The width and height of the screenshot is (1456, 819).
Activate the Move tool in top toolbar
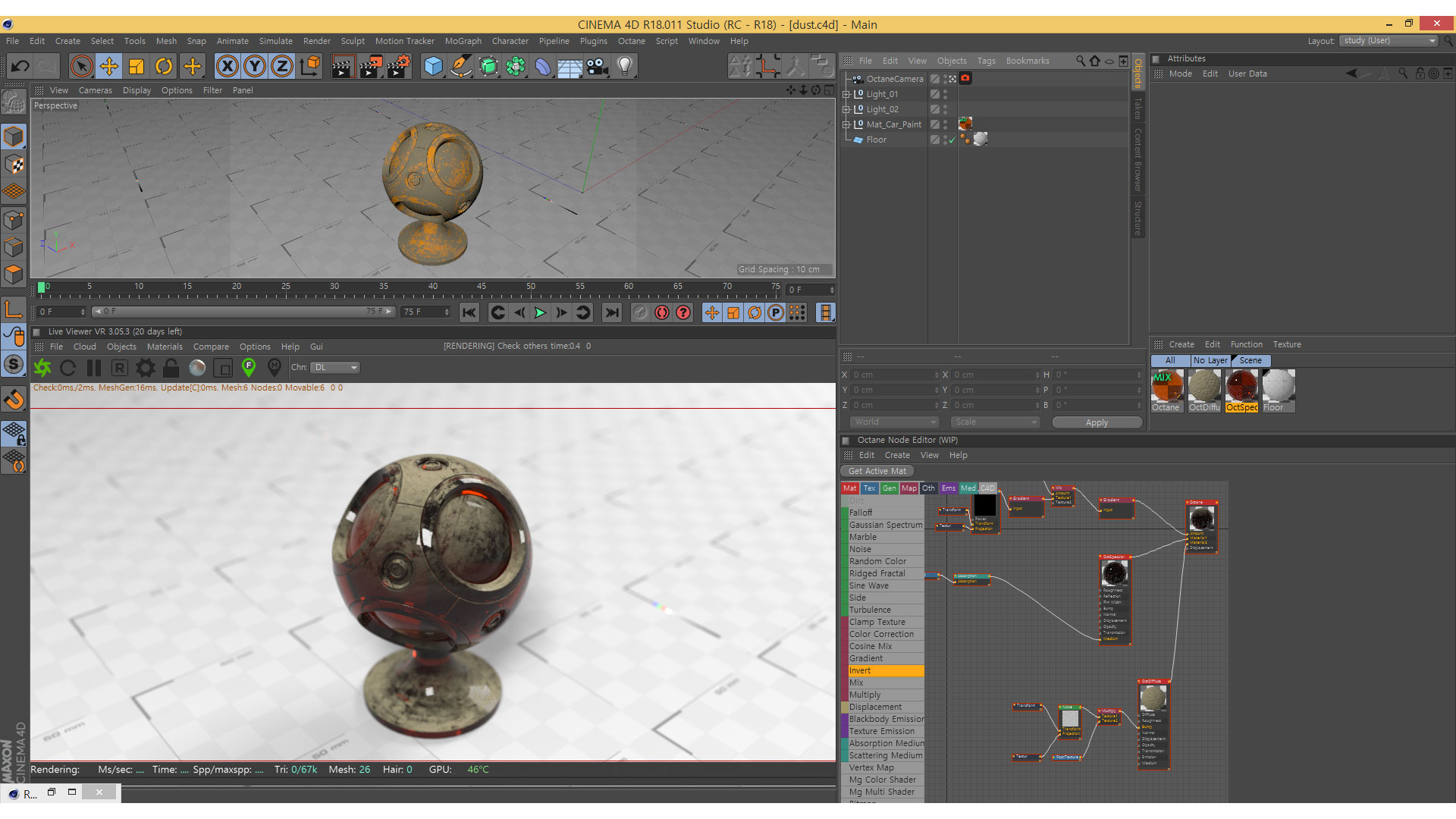point(109,67)
